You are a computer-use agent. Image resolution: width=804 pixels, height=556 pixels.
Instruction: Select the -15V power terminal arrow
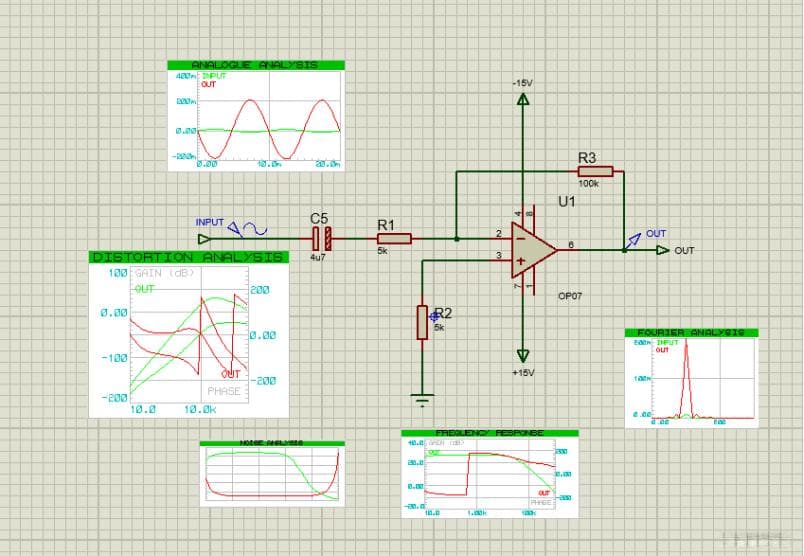522,99
